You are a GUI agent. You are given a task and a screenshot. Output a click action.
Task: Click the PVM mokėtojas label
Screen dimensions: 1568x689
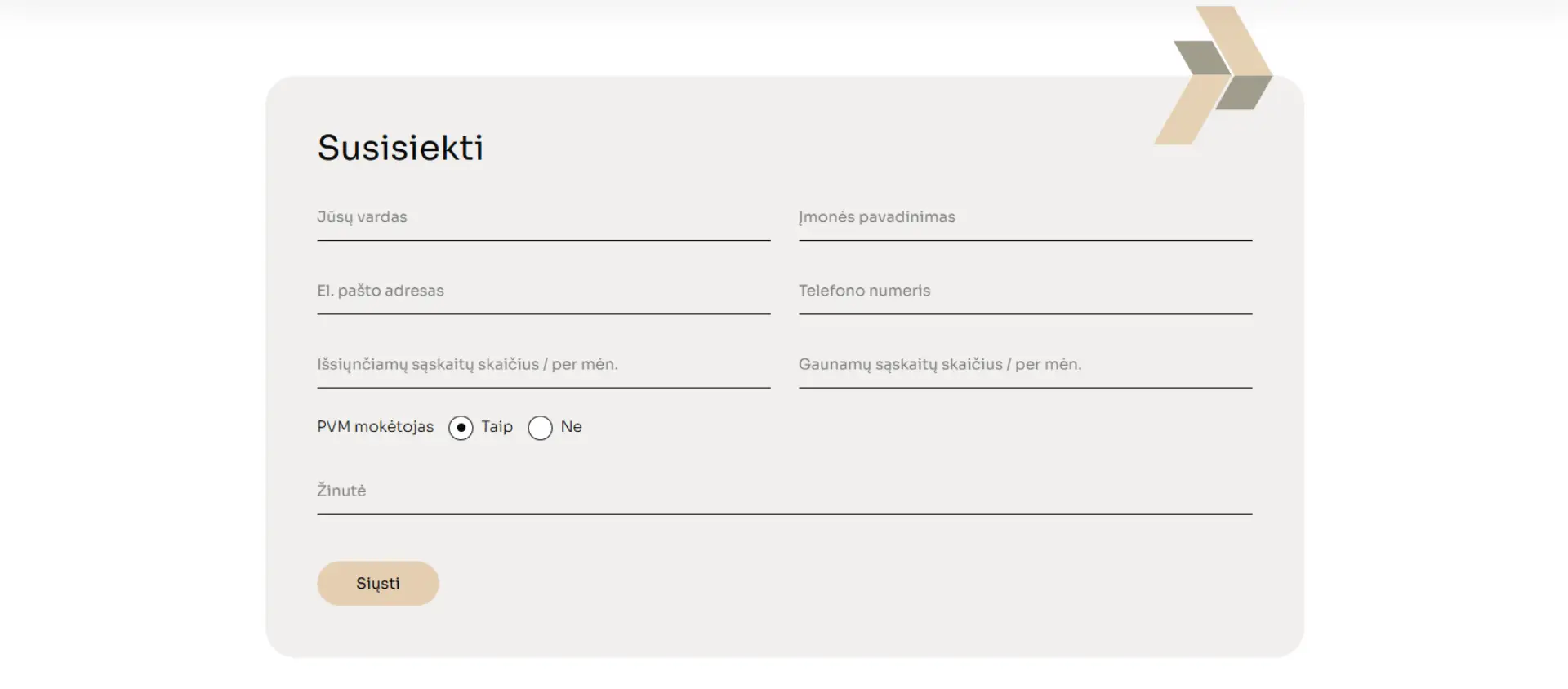tap(375, 427)
